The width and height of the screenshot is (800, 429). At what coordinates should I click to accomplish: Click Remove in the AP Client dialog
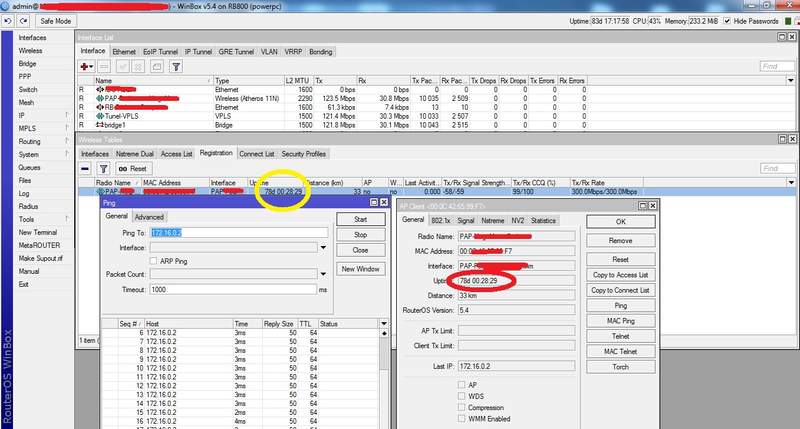coord(620,241)
